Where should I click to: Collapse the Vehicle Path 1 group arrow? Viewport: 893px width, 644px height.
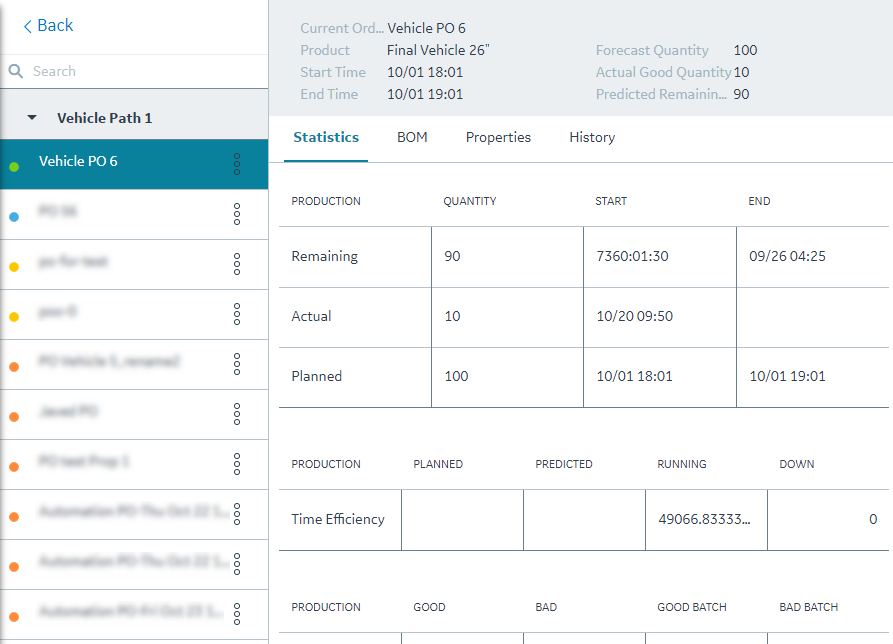32,118
